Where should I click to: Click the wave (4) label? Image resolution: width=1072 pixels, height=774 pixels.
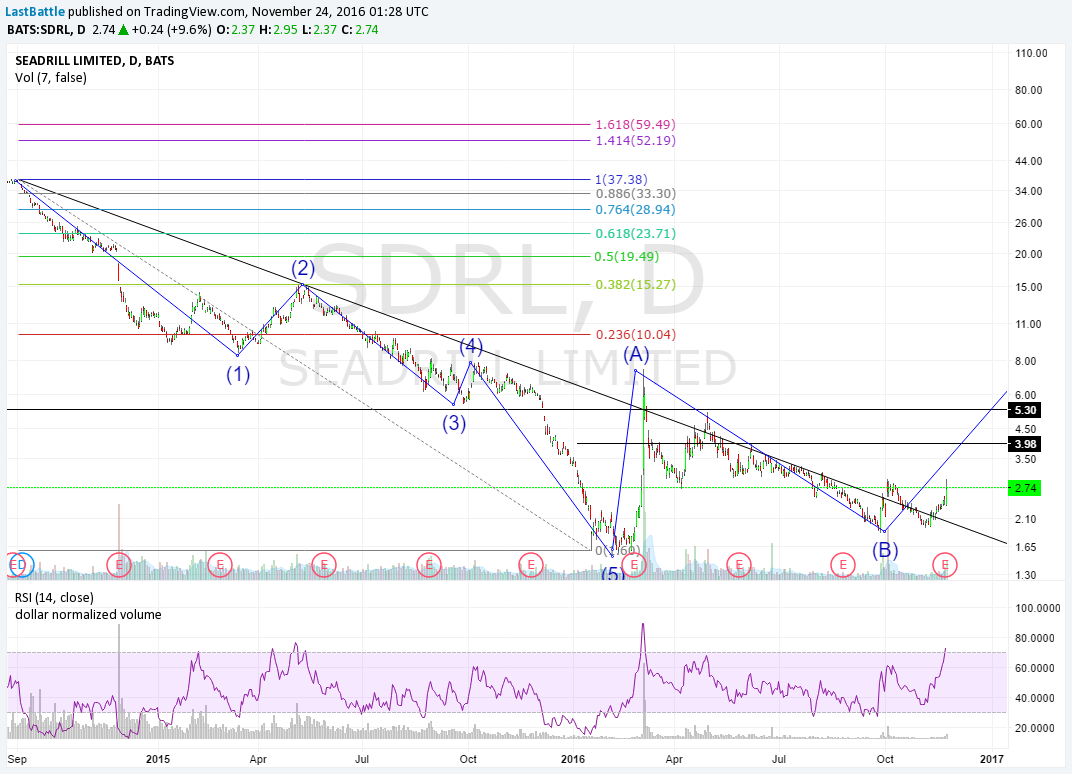[471, 346]
